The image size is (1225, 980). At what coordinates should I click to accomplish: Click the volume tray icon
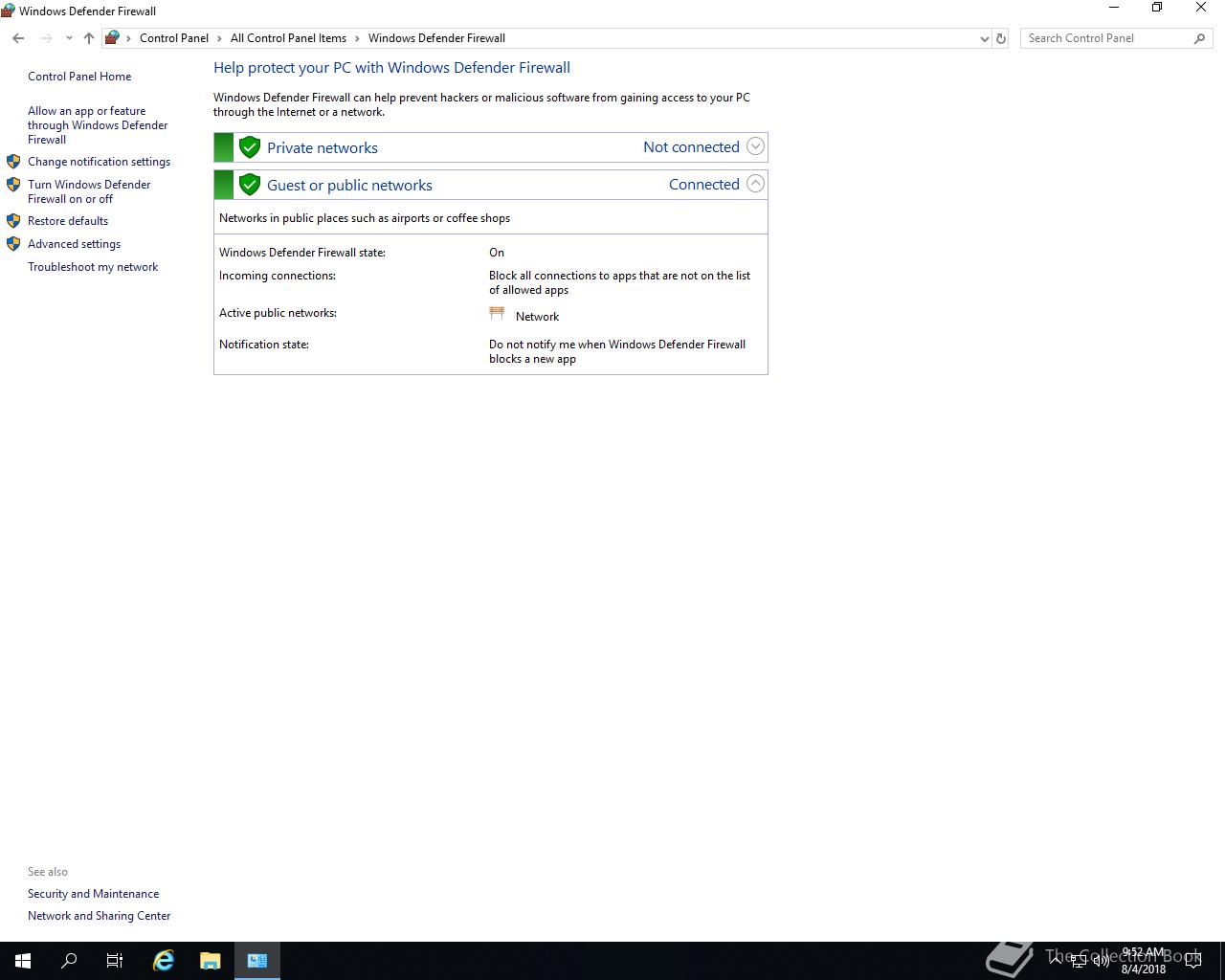click(x=1101, y=961)
